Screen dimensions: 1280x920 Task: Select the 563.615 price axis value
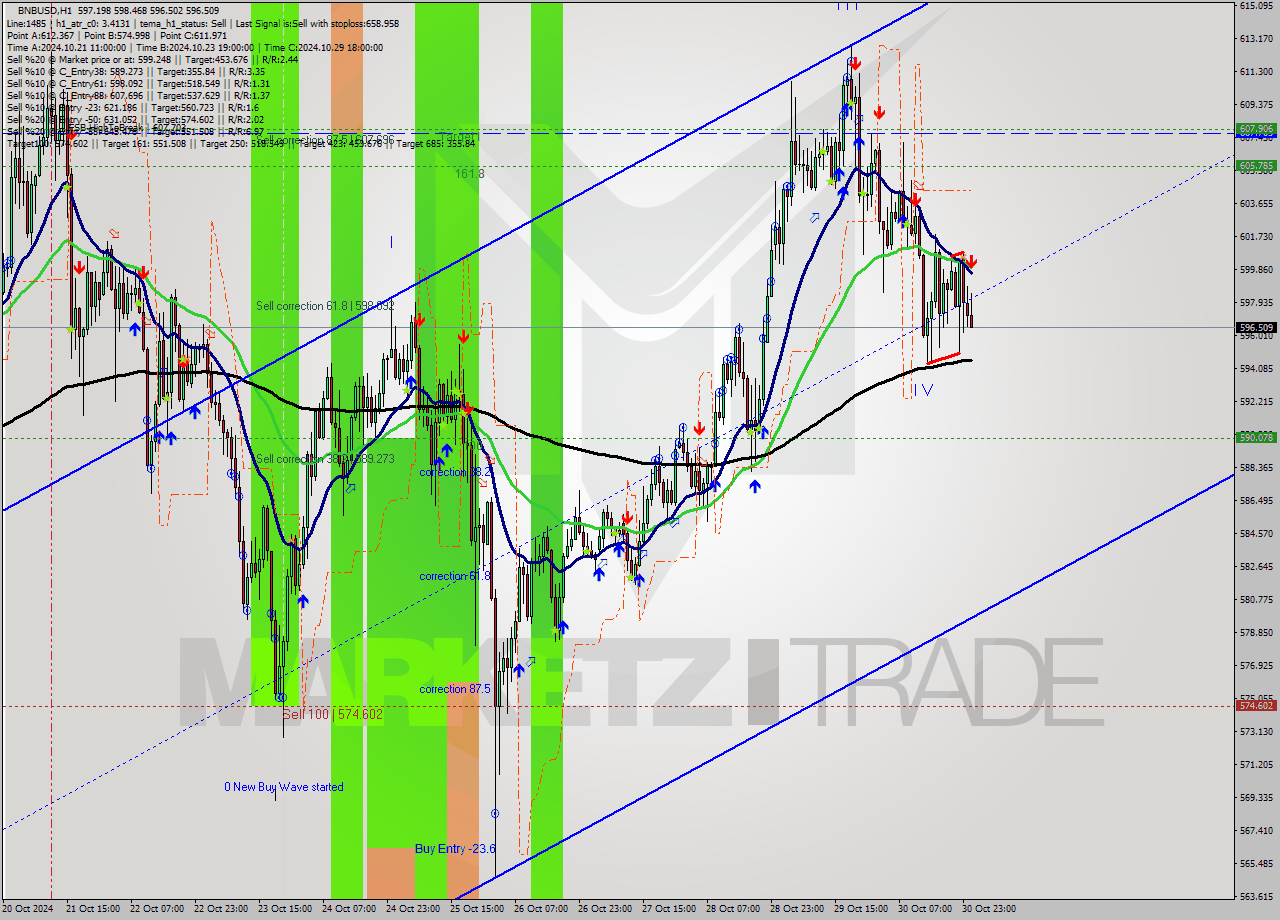coord(1256,896)
